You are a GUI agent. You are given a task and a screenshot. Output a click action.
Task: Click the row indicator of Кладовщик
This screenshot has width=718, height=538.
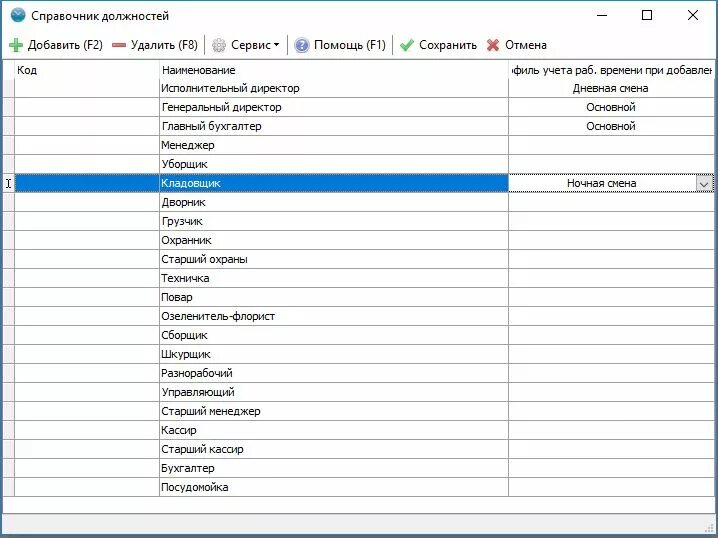point(8,183)
